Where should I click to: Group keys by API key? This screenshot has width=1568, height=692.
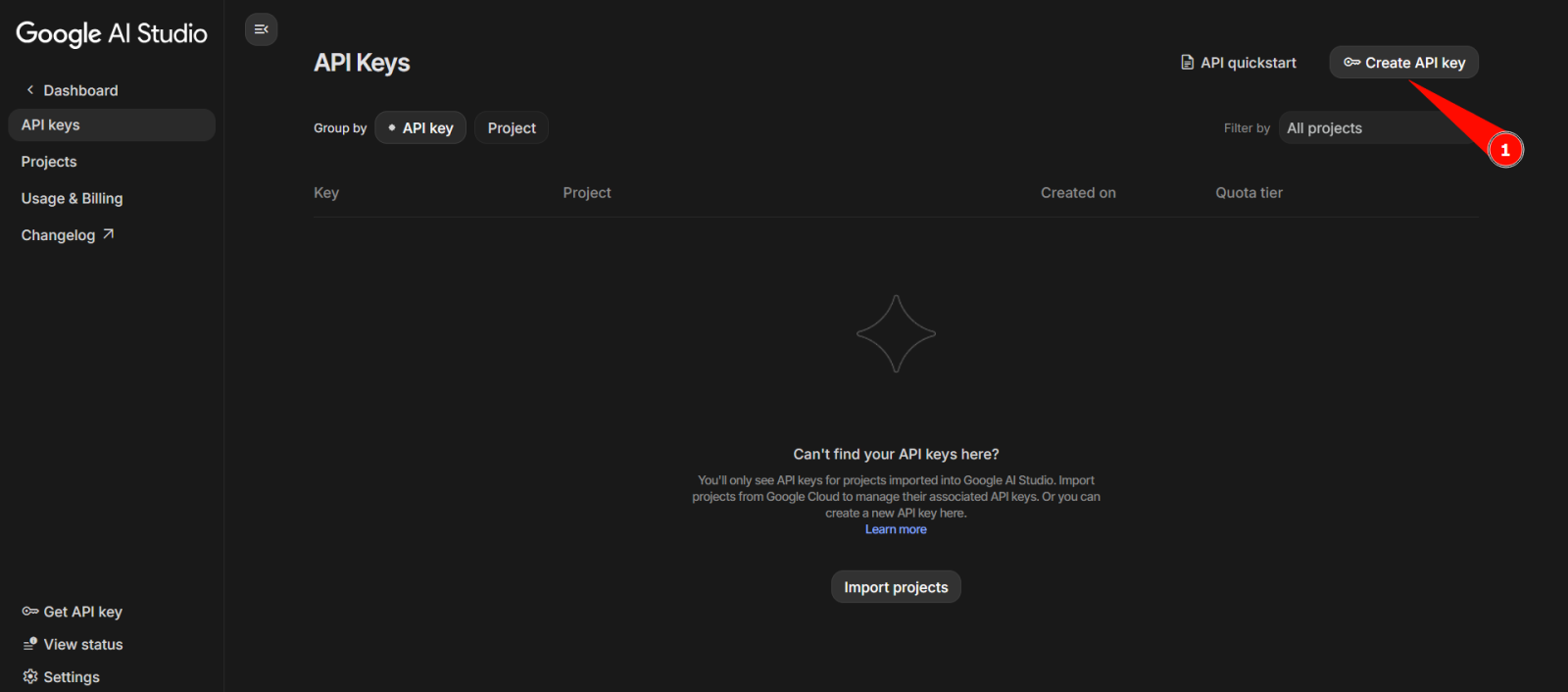coord(420,128)
